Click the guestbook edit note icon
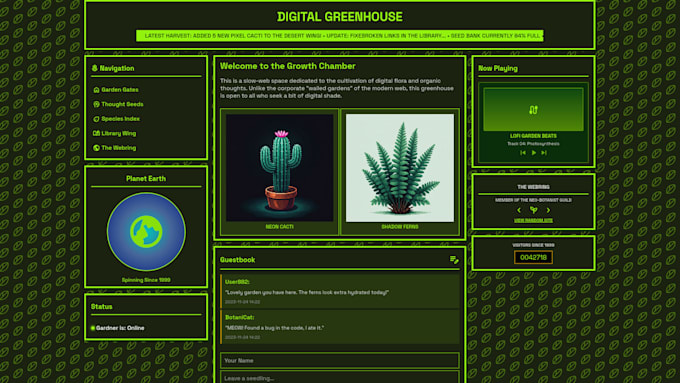 [x=454, y=259]
